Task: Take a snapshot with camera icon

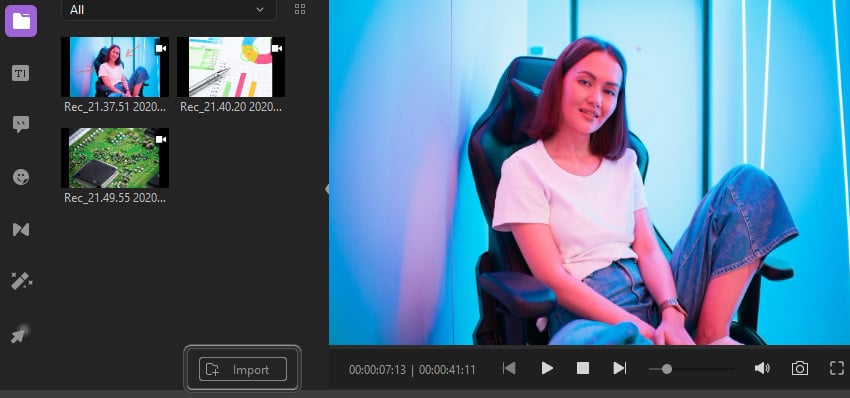Action: coord(800,369)
